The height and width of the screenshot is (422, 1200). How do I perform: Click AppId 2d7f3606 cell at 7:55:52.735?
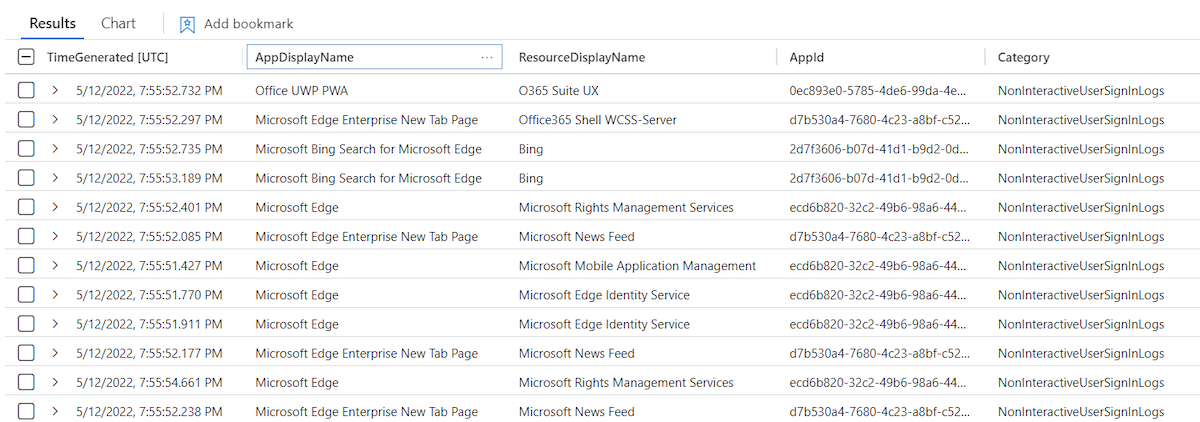(878, 149)
